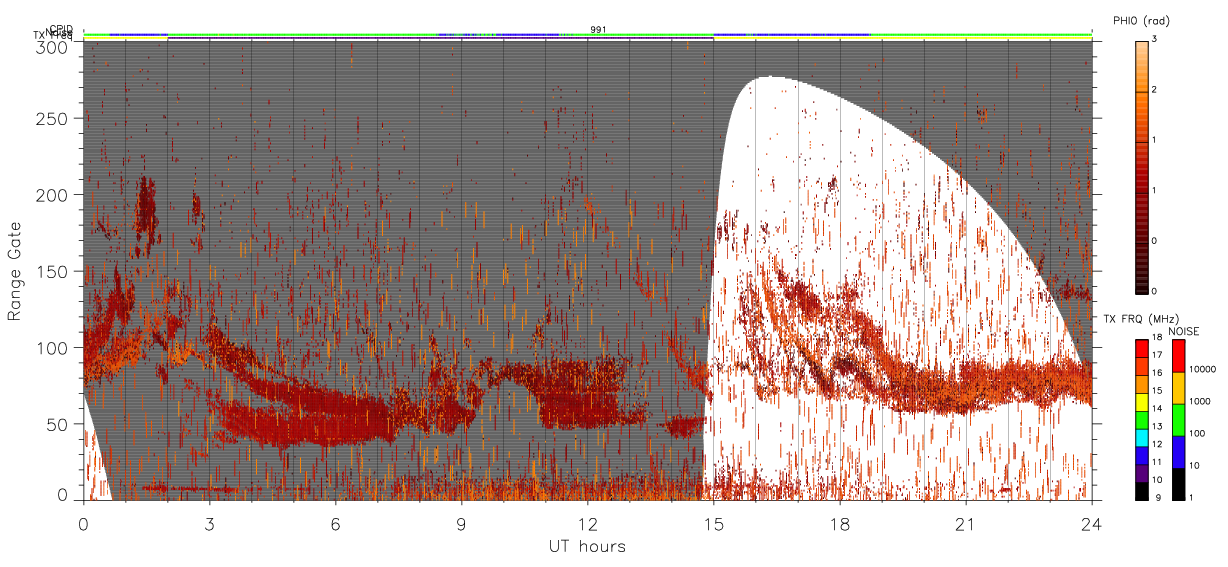Click the "1000" label in NOISE legend

(1199, 401)
